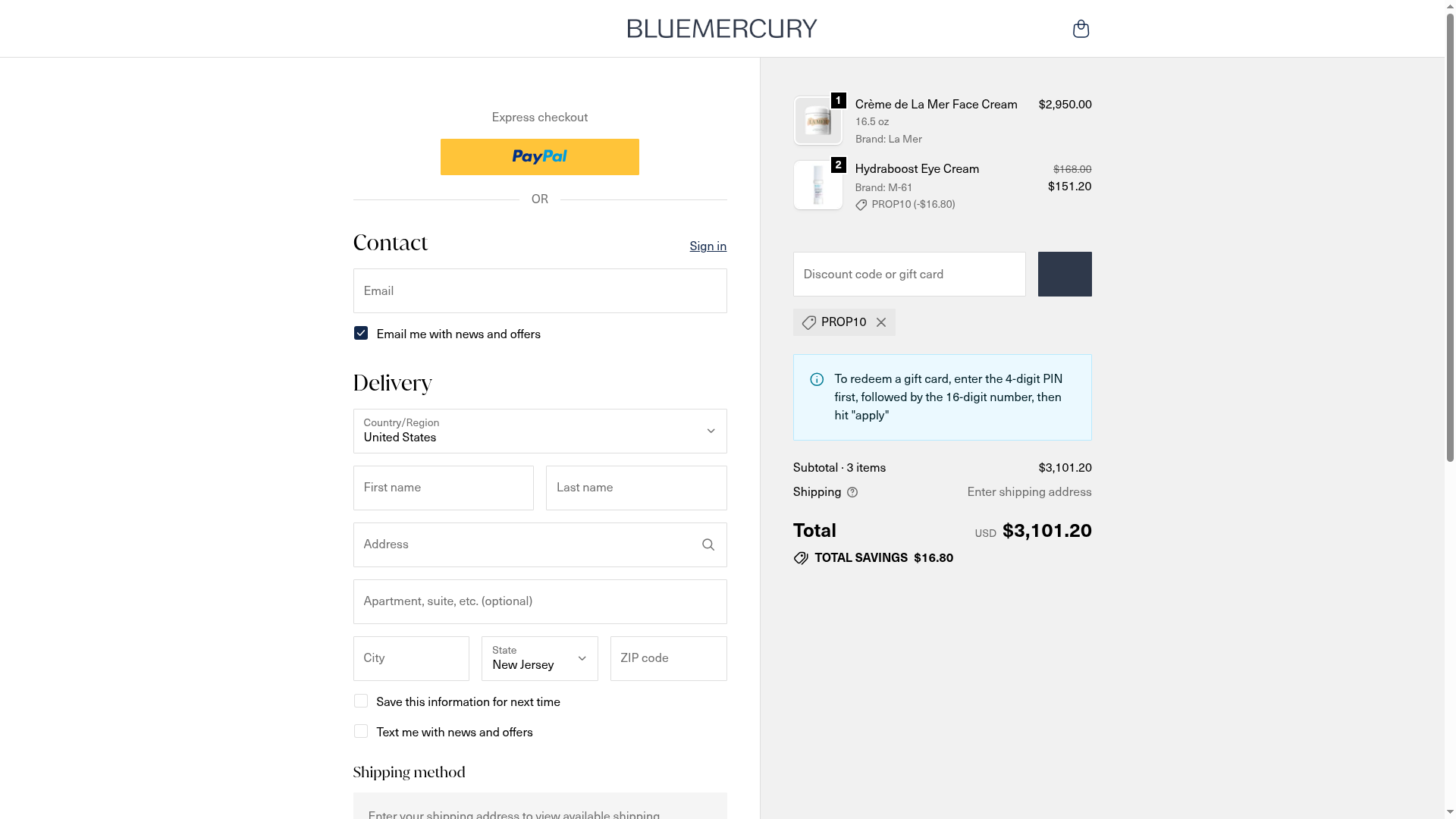Image resolution: width=1456 pixels, height=819 pixels.
Task: Click the PROP10 tag icon chip
Action: (809, 322)
